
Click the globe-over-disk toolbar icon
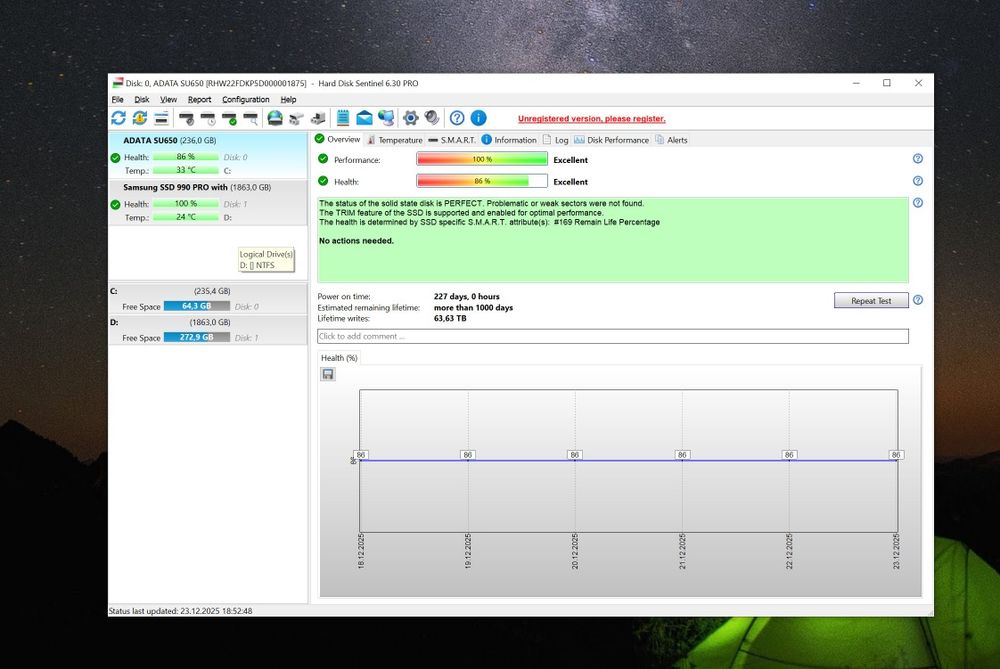click(275, 118)
